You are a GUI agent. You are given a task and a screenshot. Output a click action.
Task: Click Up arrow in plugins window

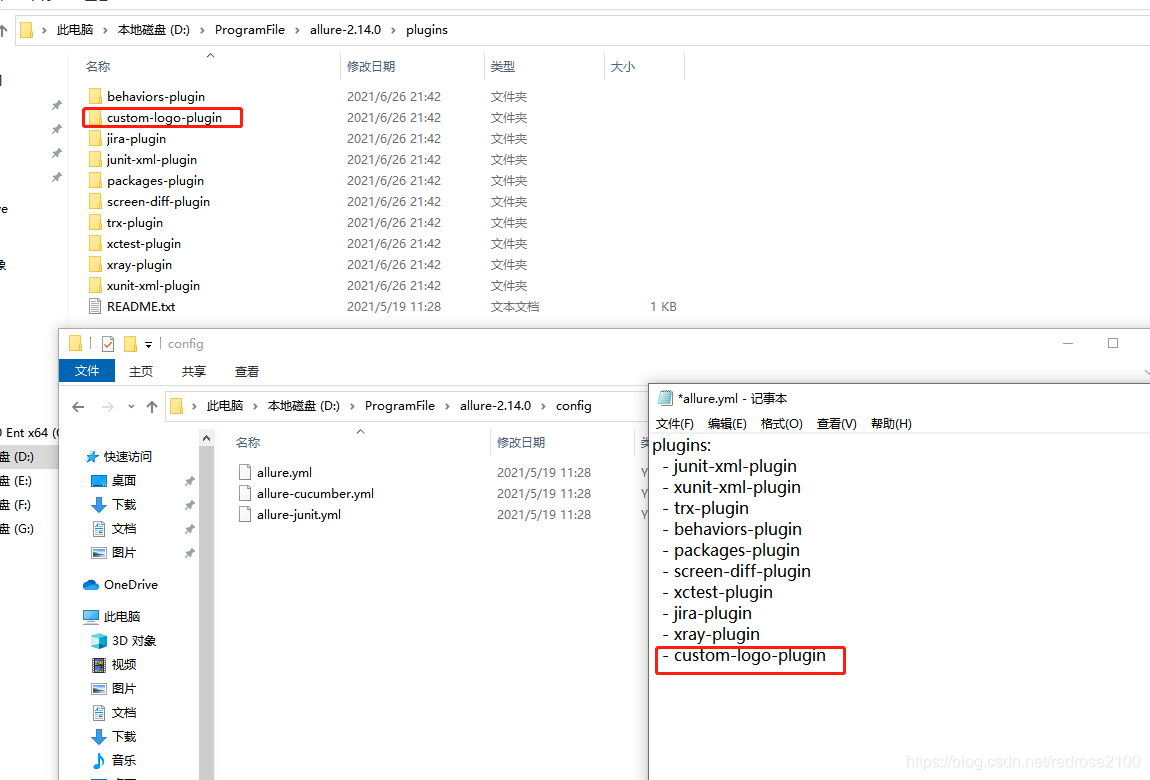[3, 30]
